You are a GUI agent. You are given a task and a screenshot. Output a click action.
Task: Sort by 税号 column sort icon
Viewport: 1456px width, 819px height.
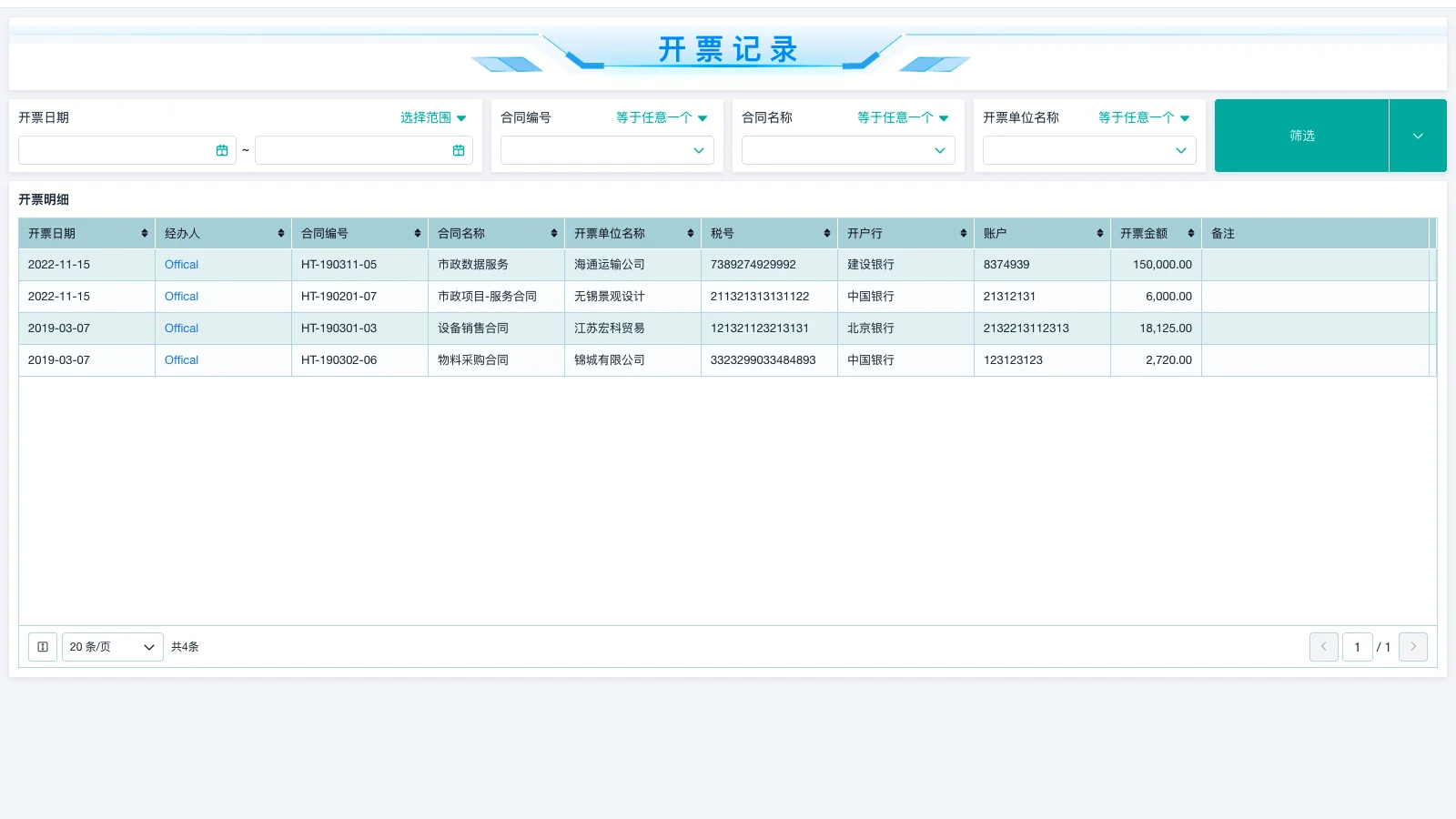click(827, 234)
